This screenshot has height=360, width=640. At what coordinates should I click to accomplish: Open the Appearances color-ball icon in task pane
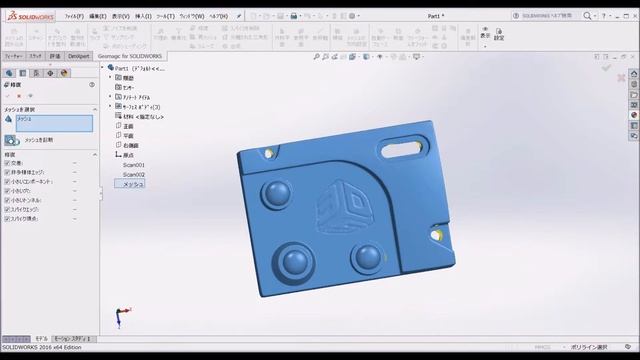pos(634,115)
